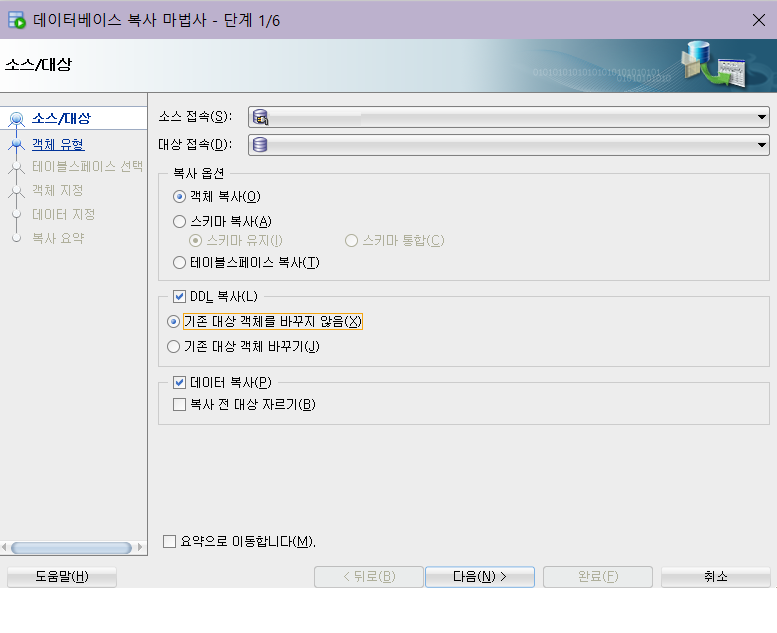This screenshot has width=777, height=633.
Task: Open the 소스 접속(S) dropdown arrow
Action: pos(762,117)
